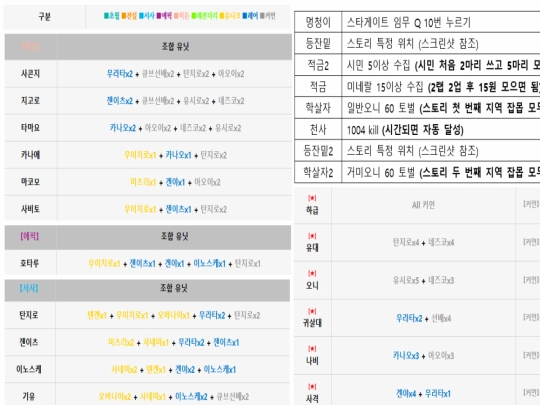The height and width of the screenshot is (405, 540).
Task: Click the 적금 achievement name
Action: pyautogui.click(x=318, y=86)
